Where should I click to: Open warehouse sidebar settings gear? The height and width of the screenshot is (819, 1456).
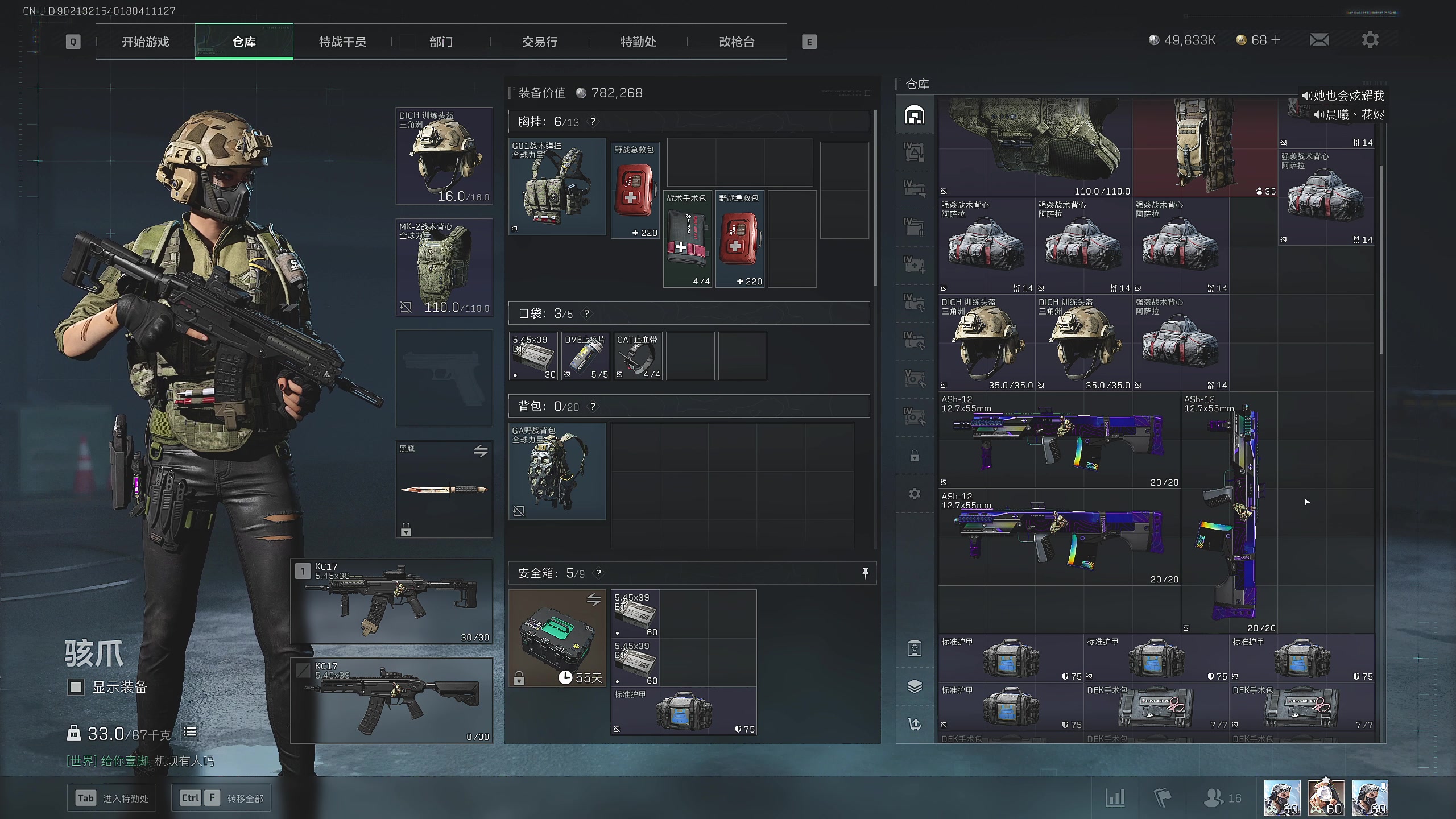[x=915, y=494]
